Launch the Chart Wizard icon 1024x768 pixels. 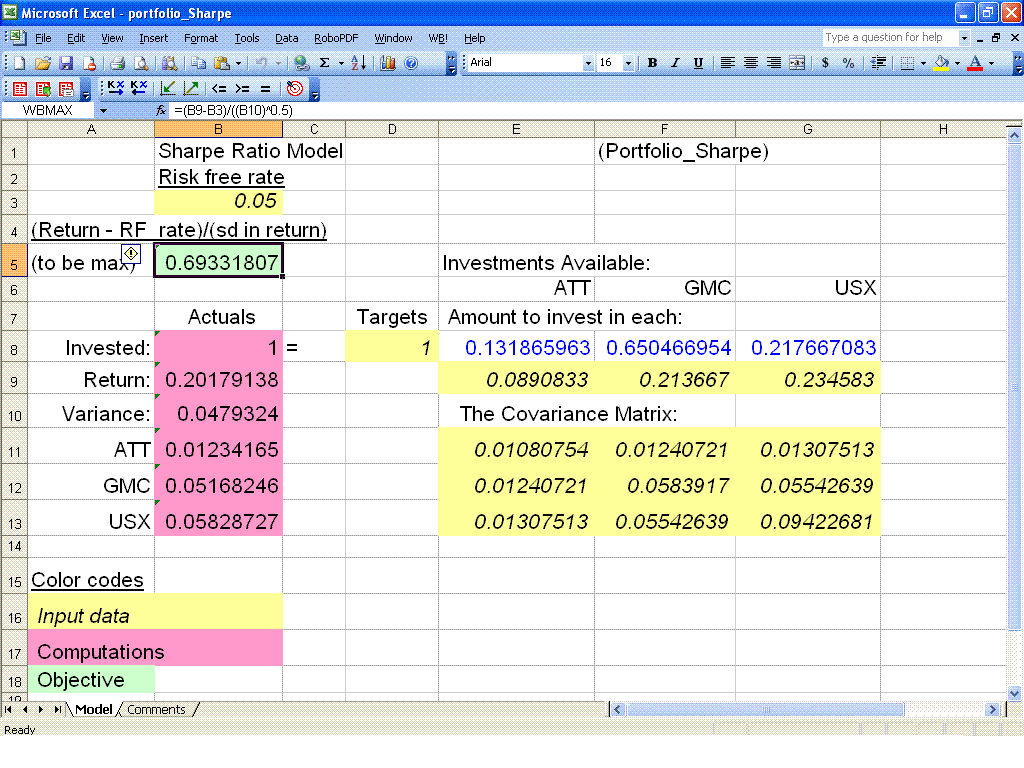[388, 63]
